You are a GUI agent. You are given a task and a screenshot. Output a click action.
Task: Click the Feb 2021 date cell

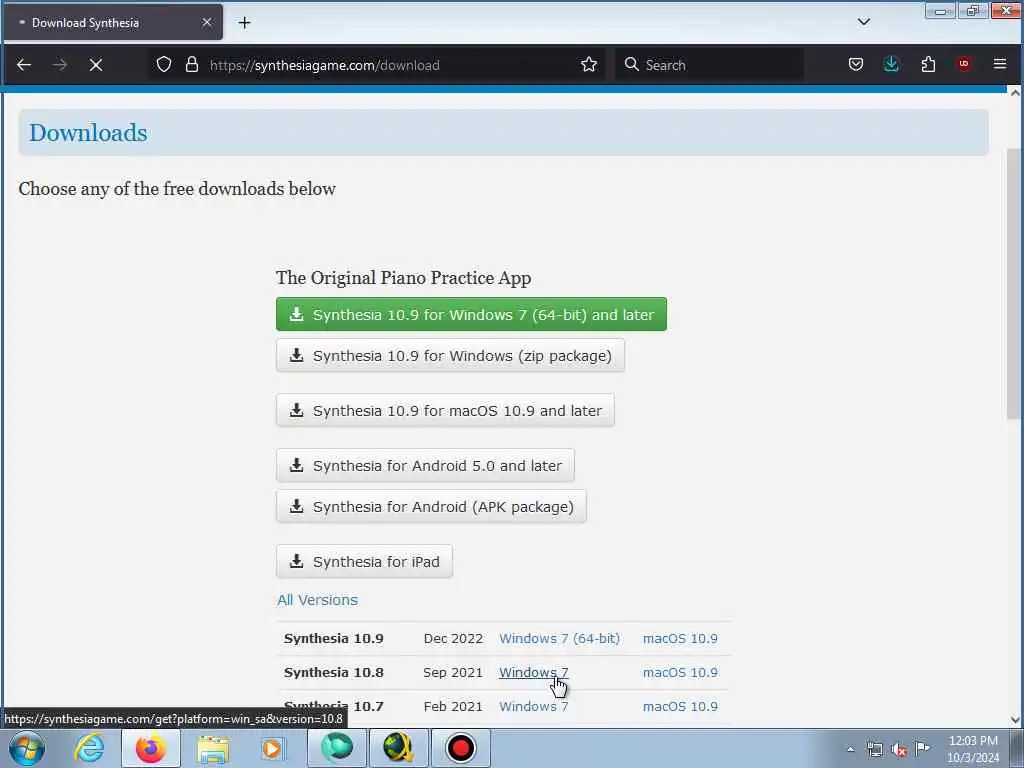click(453, 707)
